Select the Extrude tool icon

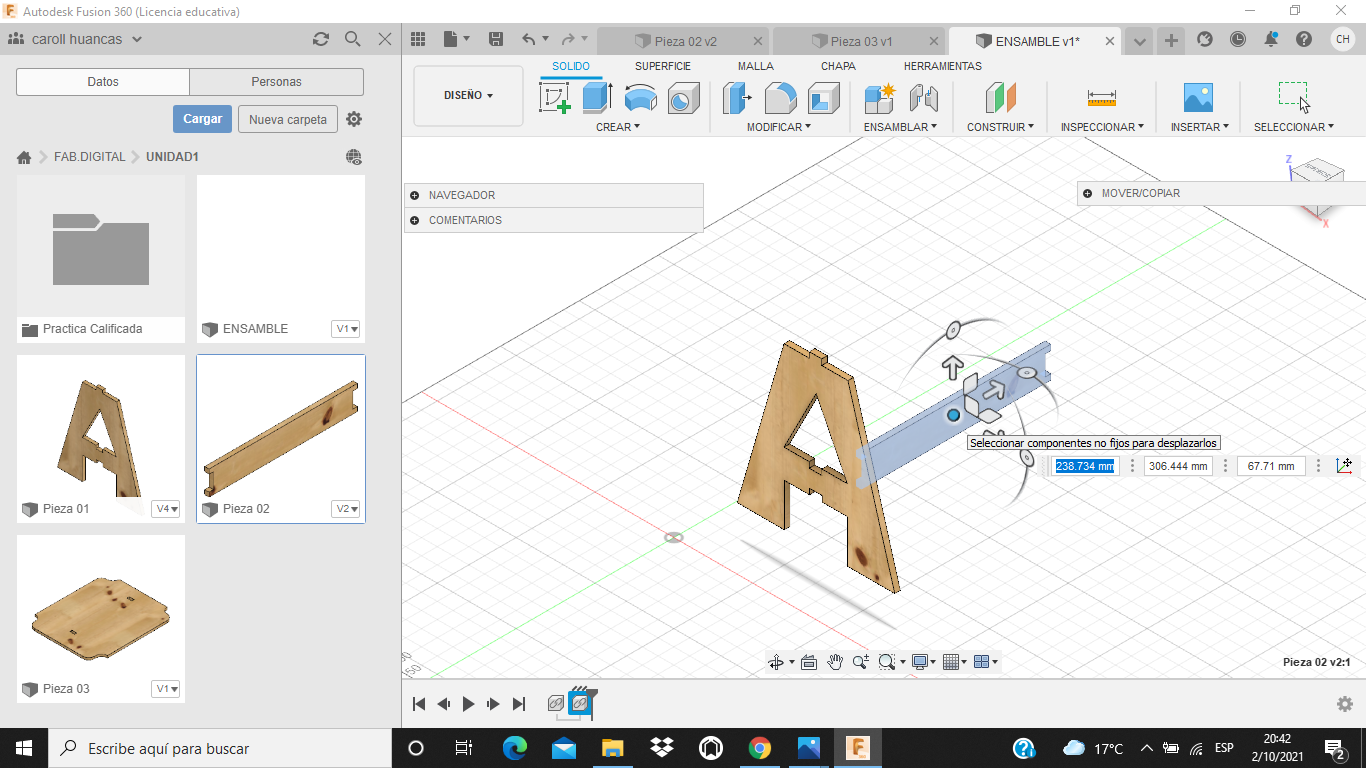597,98
